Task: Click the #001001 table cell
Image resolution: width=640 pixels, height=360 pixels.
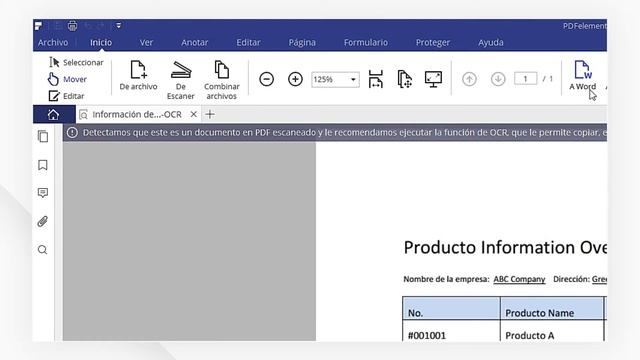Action: point(451,331)
